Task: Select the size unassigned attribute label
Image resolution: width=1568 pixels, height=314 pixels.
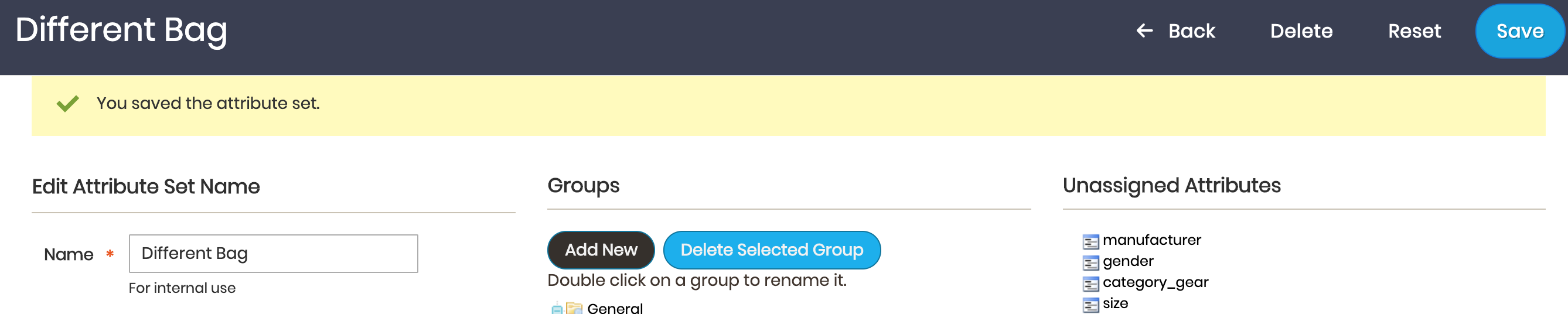Action: (x=1115, y=303)
